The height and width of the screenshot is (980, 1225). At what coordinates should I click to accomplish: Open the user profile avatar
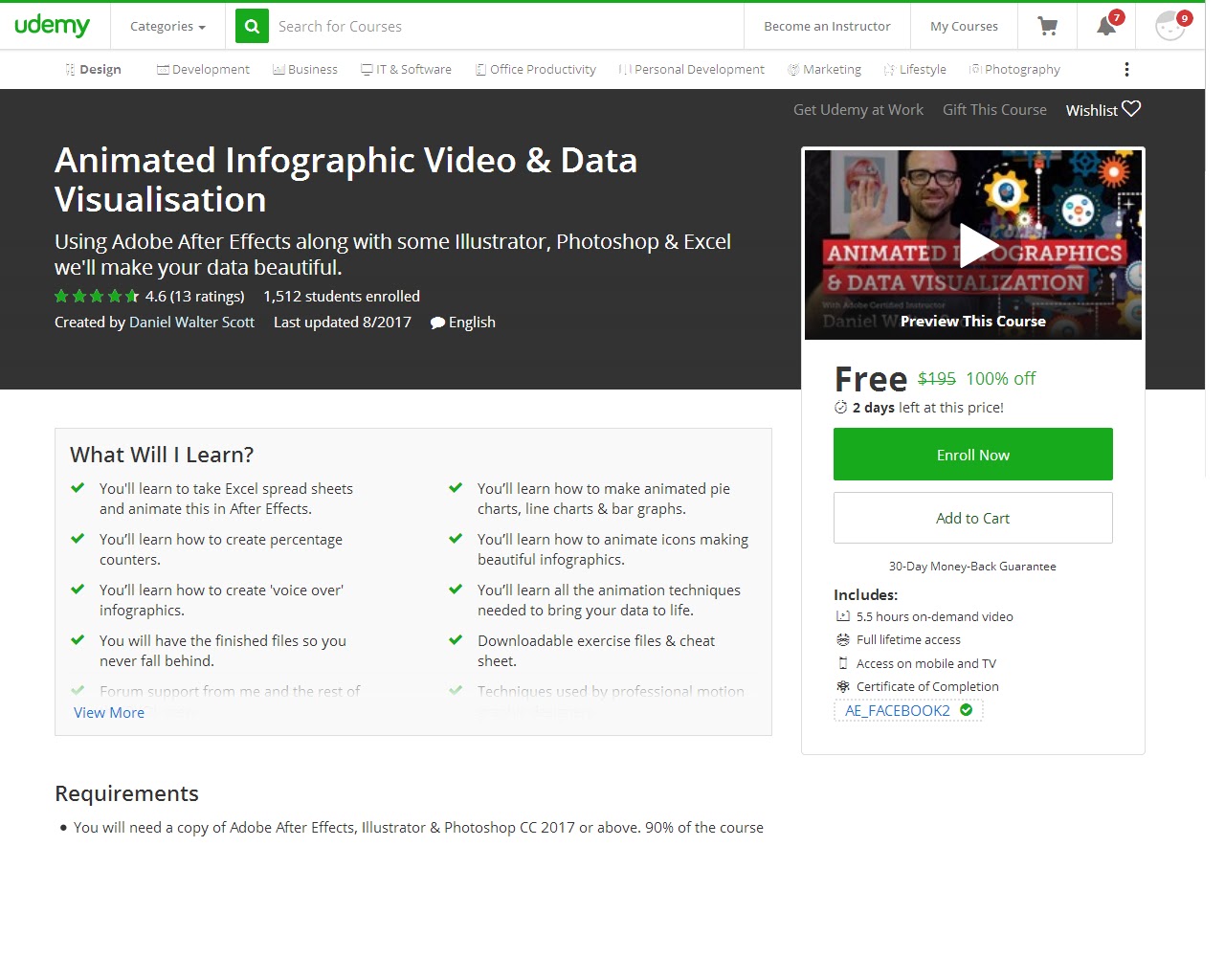[x=1170, y=26]
